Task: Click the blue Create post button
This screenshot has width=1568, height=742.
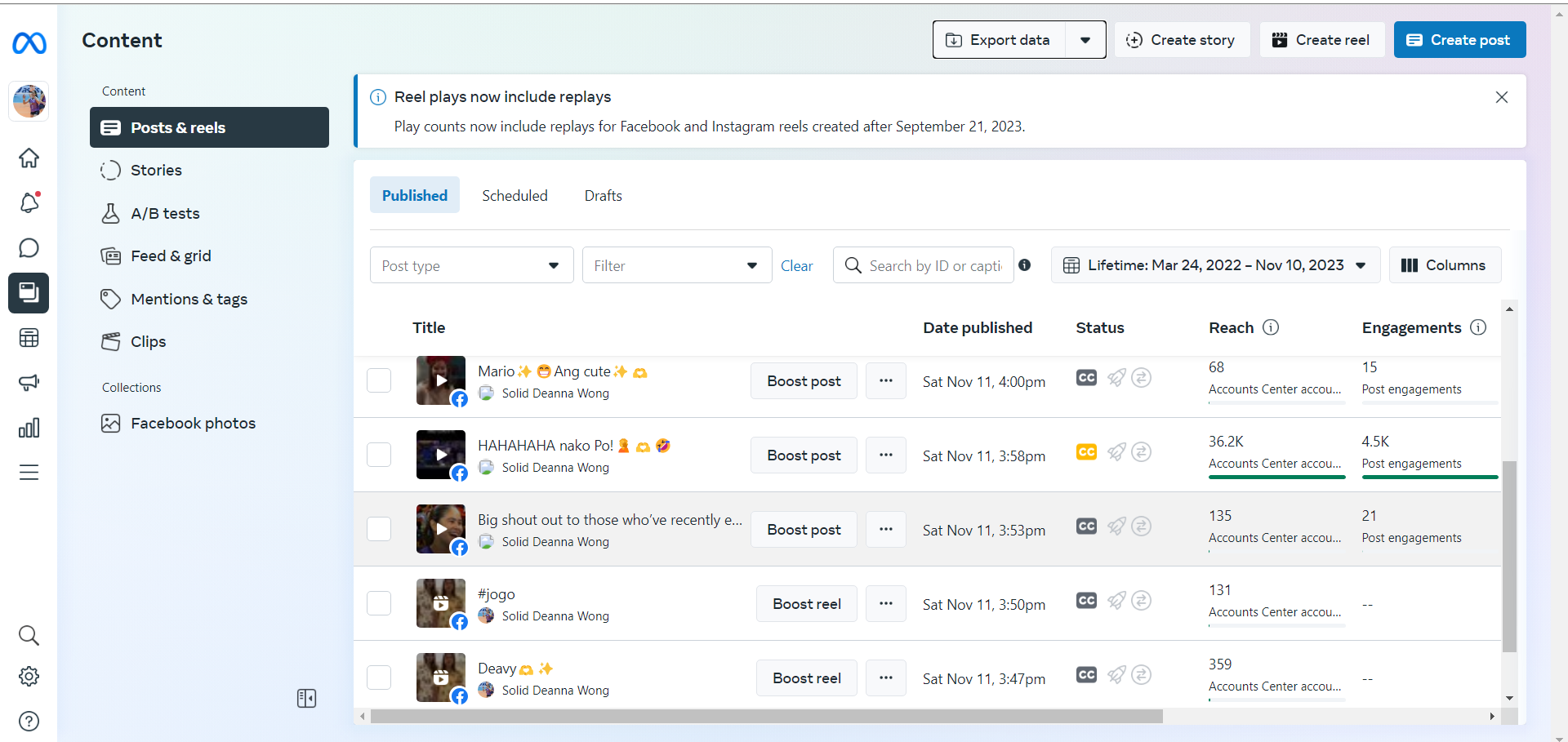Action: click(x=1459, y=40)
